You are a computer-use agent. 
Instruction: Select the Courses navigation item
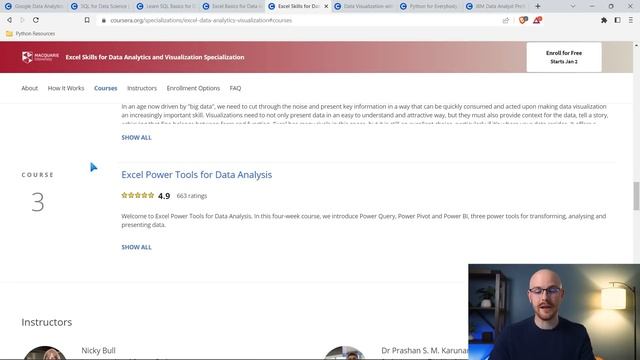tap(106, 88)
